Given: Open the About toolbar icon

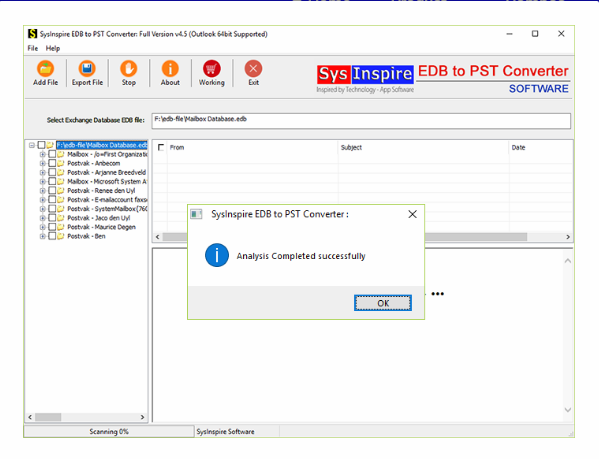Looking at the screenshot, I should (x=170, y=69).
